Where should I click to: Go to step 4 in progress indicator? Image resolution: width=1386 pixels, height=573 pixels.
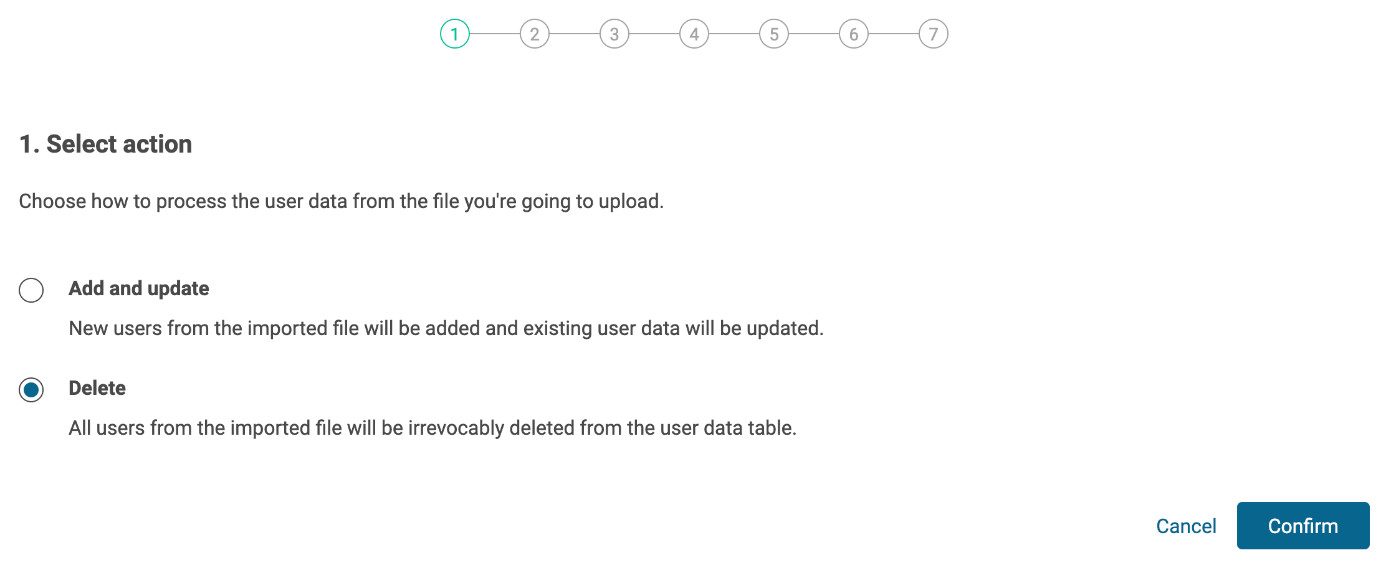(694, 35)
